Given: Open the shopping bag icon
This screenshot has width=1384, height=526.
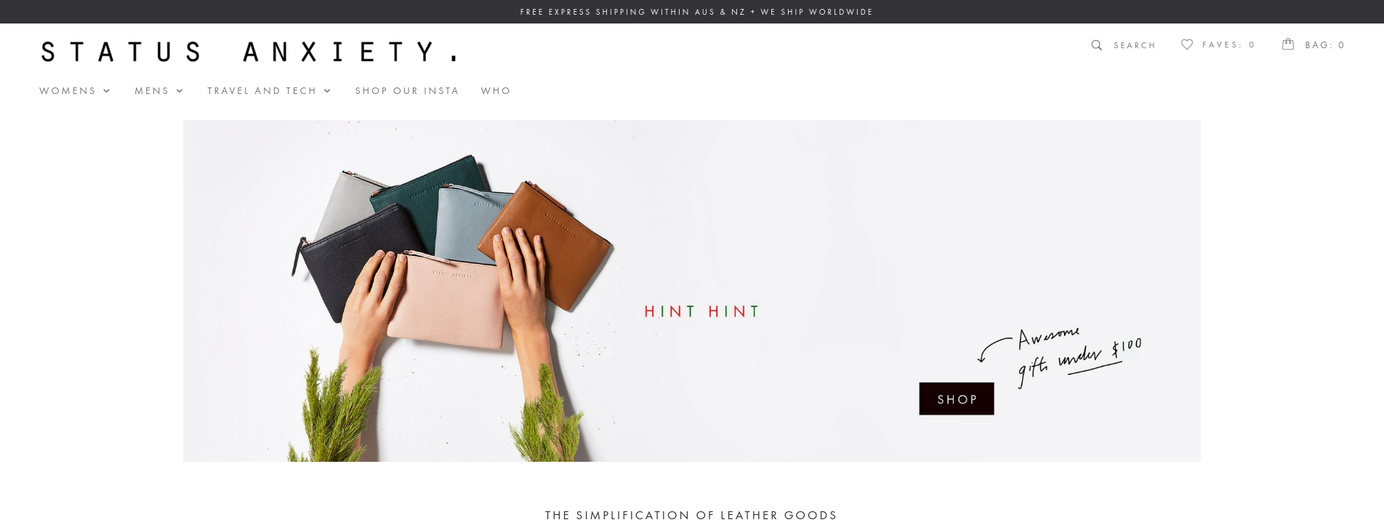Looking at the screenshot, I should coord(1288,44).
